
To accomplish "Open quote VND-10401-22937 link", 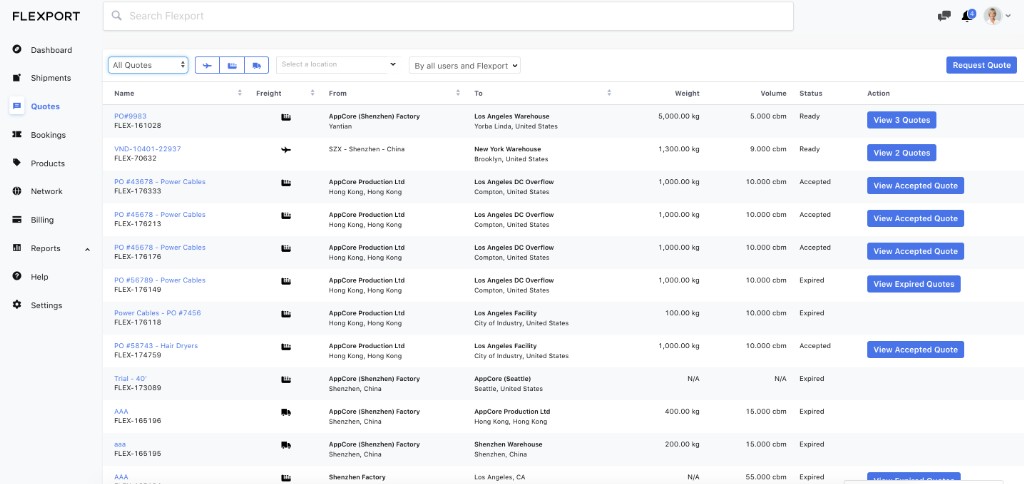I will 148,149.
